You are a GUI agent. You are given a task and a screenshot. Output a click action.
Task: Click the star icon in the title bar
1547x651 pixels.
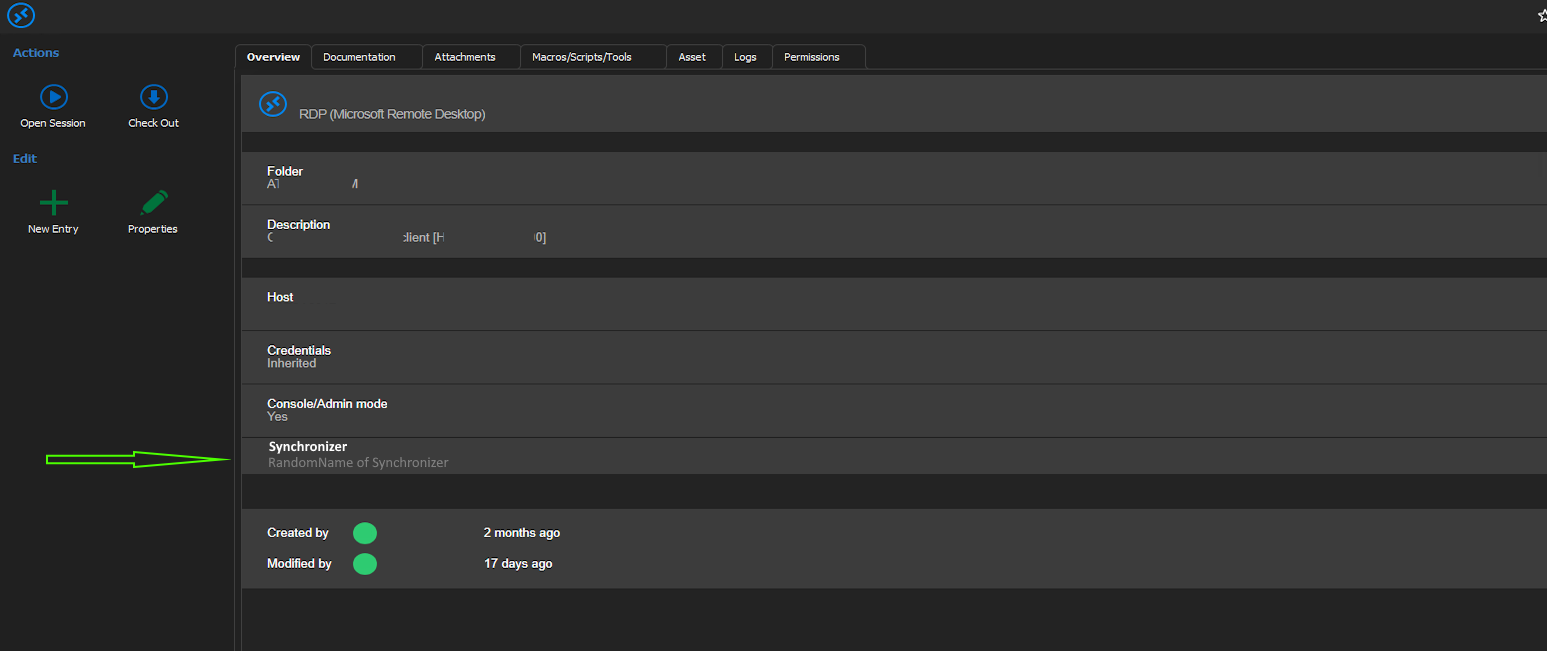1541,15
